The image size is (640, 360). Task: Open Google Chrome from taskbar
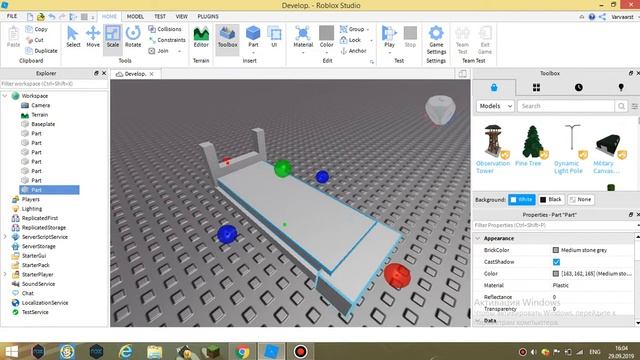coord(242,351)
